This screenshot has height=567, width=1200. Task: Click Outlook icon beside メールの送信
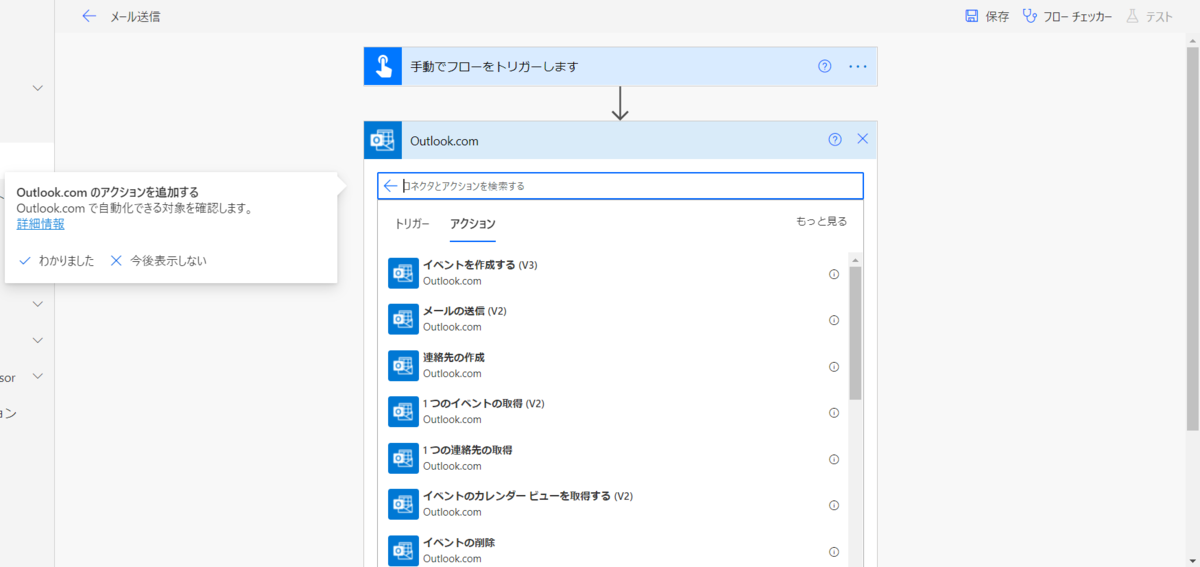[x=403, y=319]
